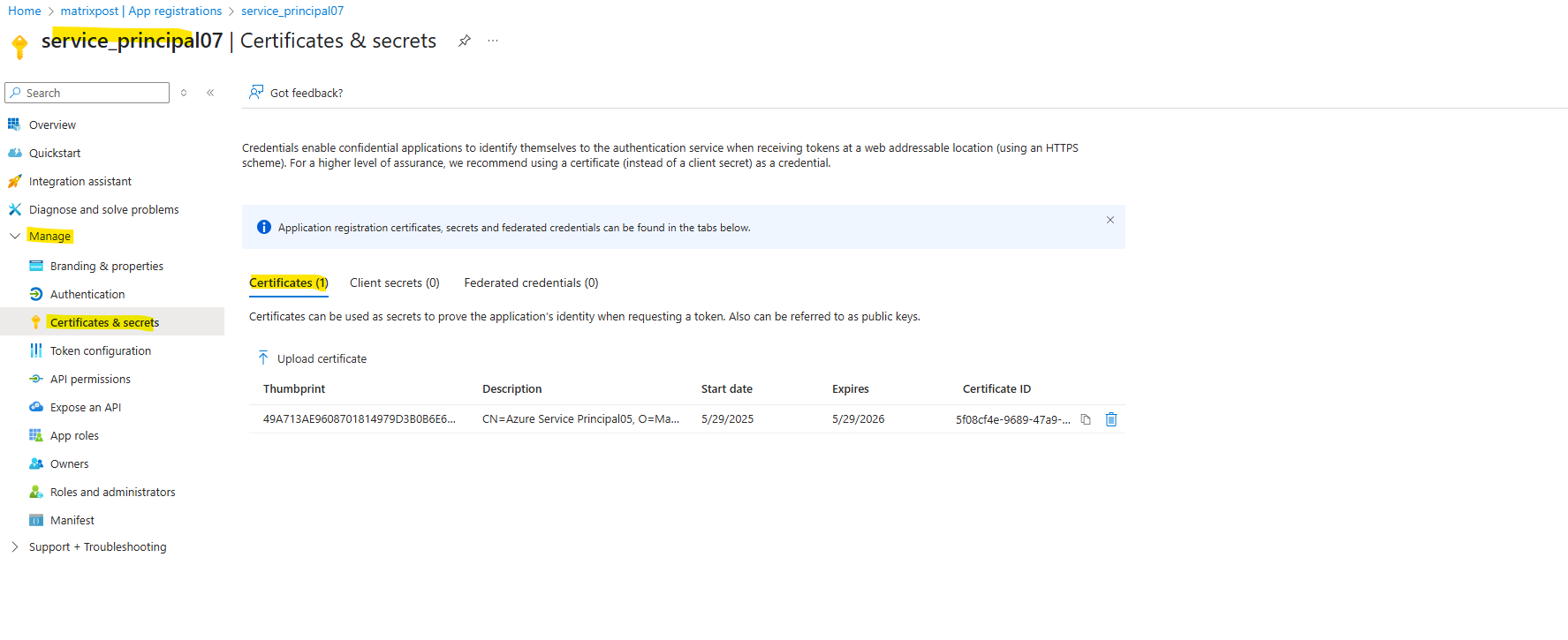Click the Got feedback person icon
1568x640 pixels.
(x=256, y=92)
